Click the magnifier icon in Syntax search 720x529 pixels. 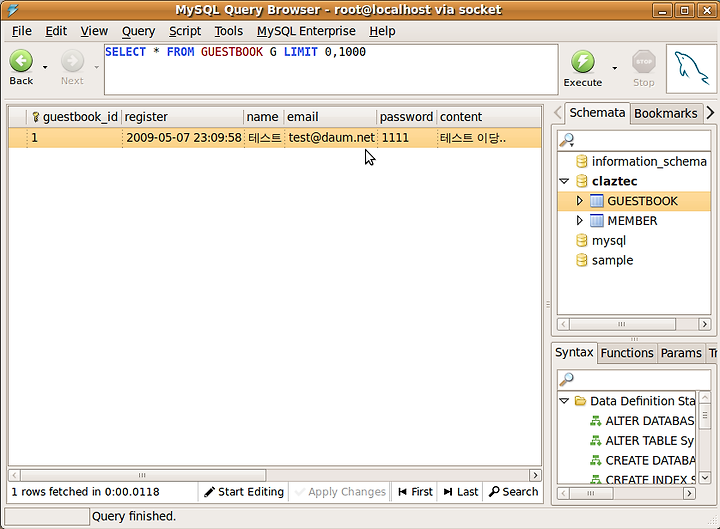(x=567, y=379)
